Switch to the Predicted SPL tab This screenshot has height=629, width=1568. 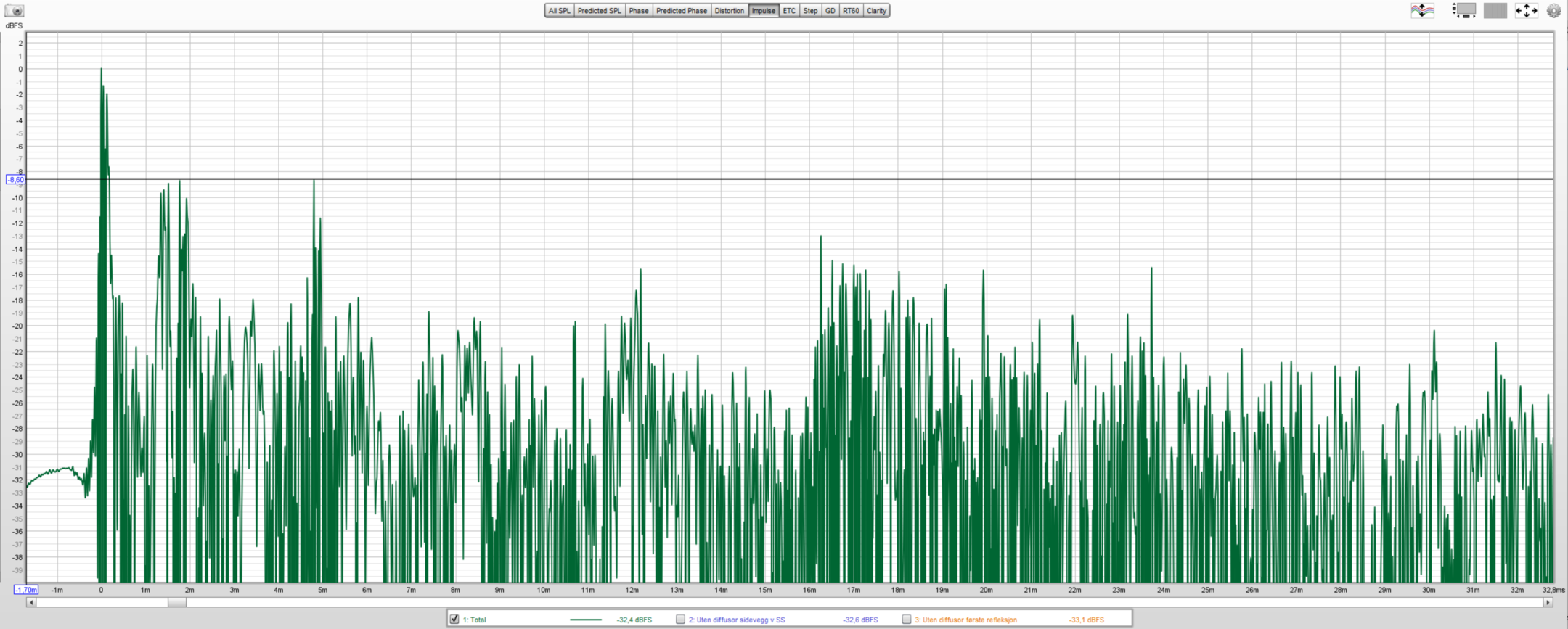pyautogui.click(x=599, y=10)
